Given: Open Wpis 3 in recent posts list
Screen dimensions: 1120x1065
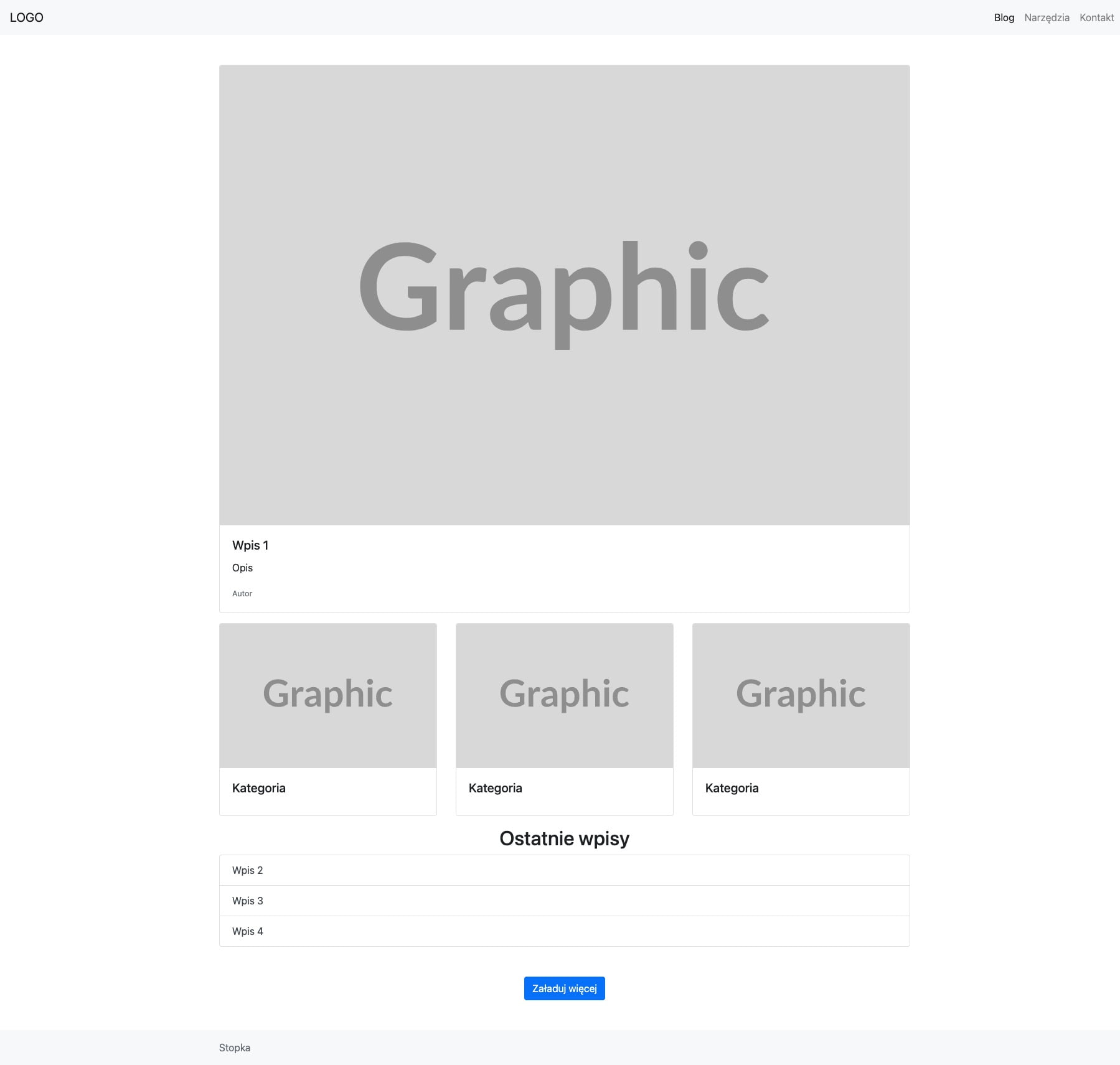Looking at the screenshot, I should pyautogui.click(x=564, y=901).
